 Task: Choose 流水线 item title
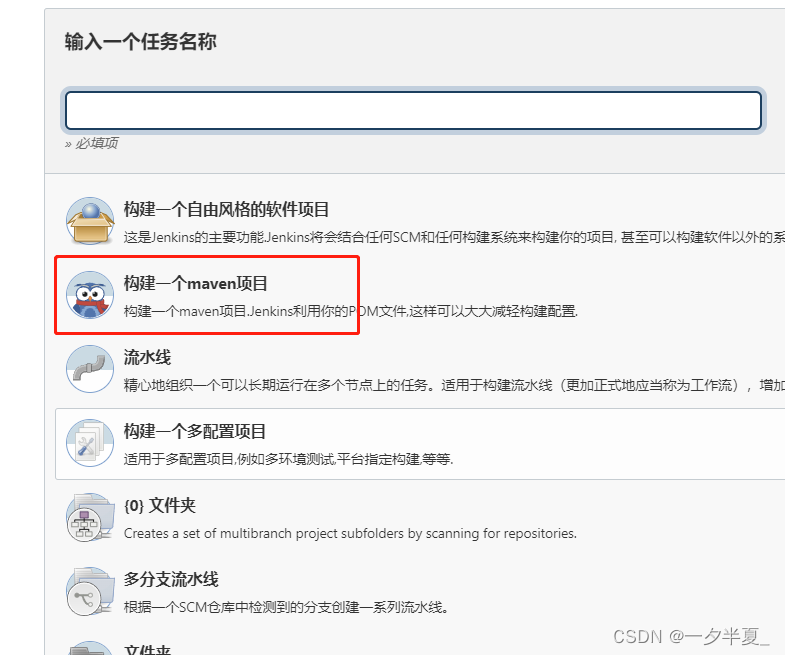coord(147,358)
